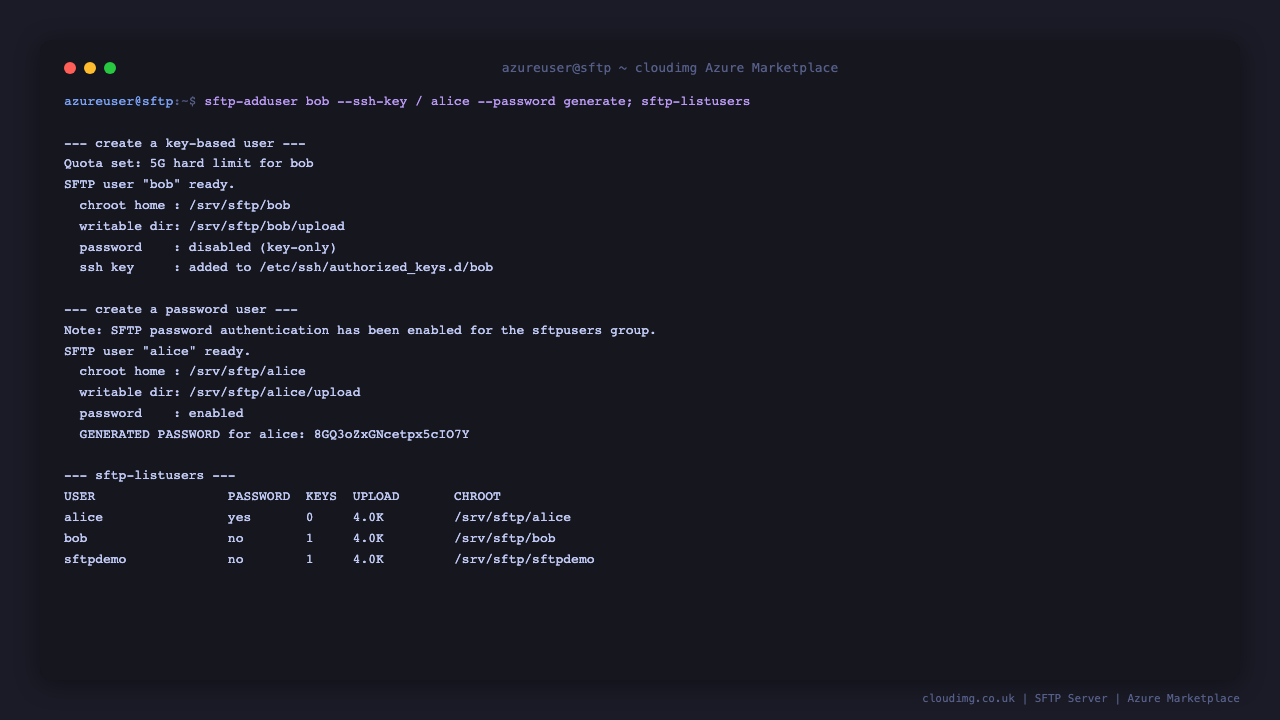The height and width of the screenshot is (720, 1280).
Task: Click 'chroot home : /srv/sftp/alice' line
Action: click(x=193, y=371)
